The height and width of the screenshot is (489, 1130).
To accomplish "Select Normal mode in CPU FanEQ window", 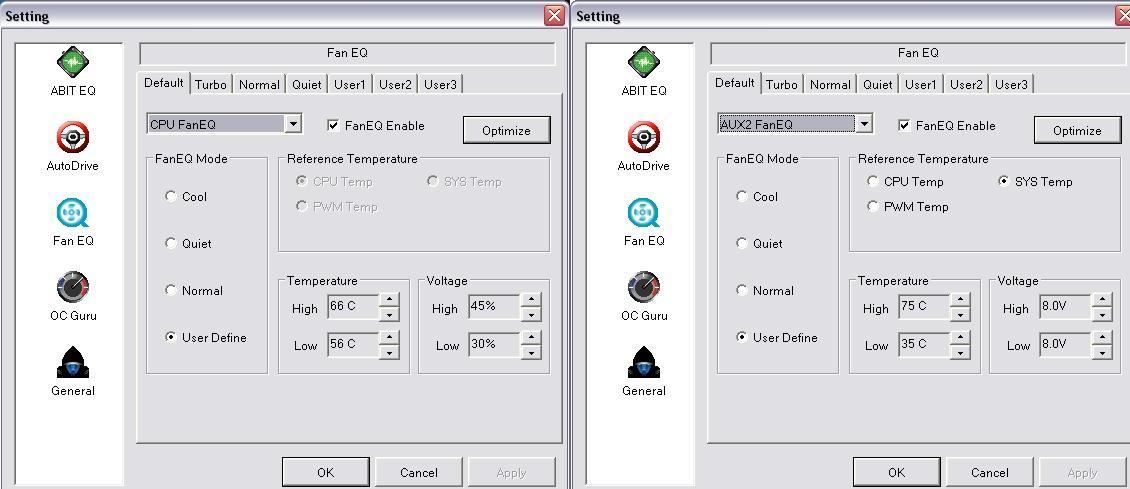I will tap(171, 290).
